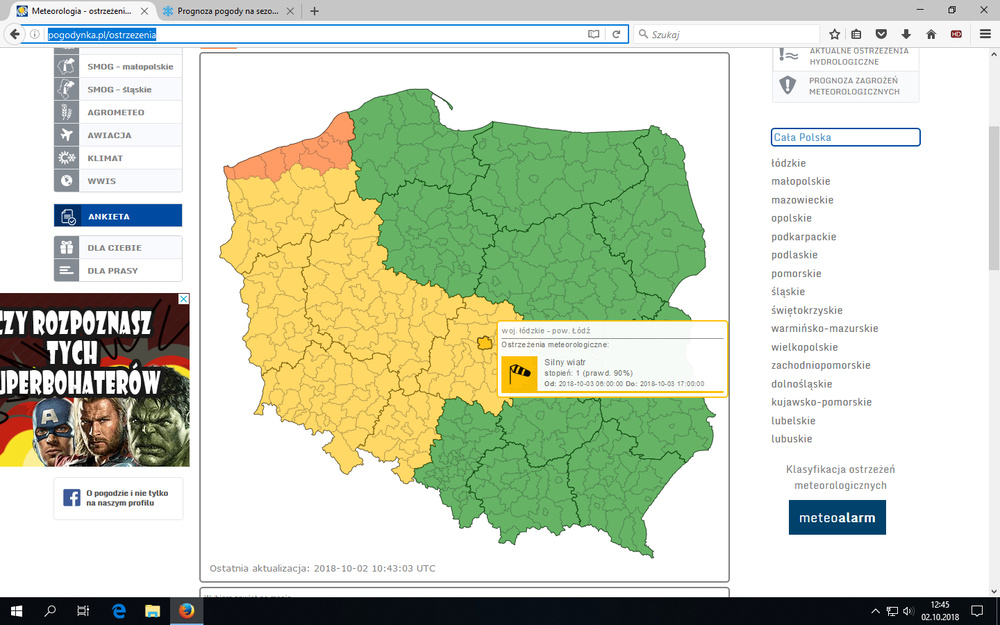The image size is (1000, 625).
Task: Switch to the Prognoza pogody tab
Action: click(228, 11)
